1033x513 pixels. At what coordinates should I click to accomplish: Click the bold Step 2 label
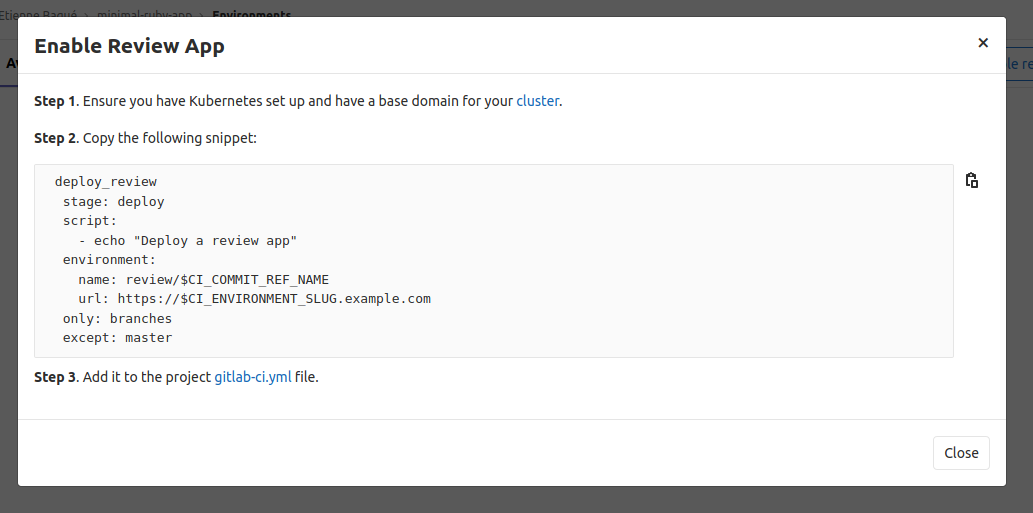coord(55,138)
